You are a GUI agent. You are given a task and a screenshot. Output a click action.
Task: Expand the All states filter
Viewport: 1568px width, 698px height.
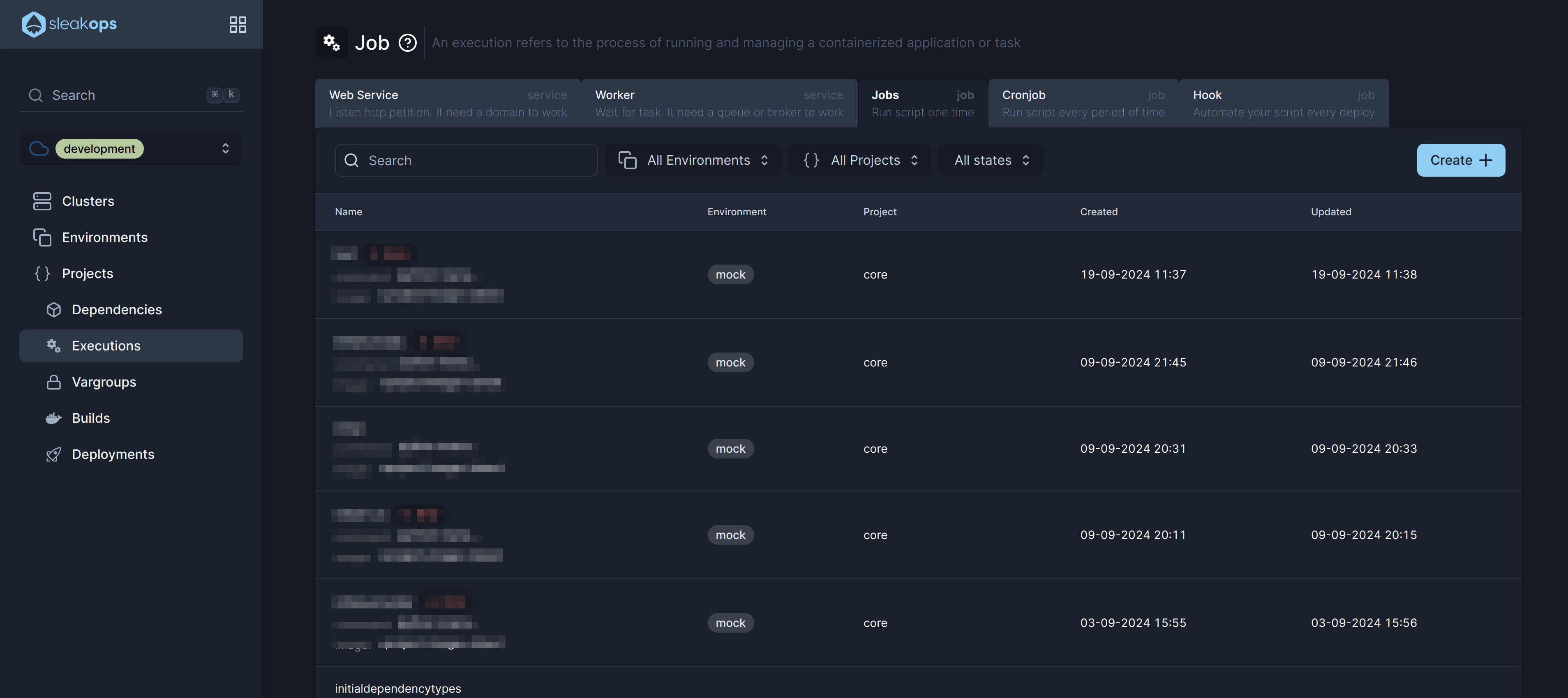coord(991,160)
